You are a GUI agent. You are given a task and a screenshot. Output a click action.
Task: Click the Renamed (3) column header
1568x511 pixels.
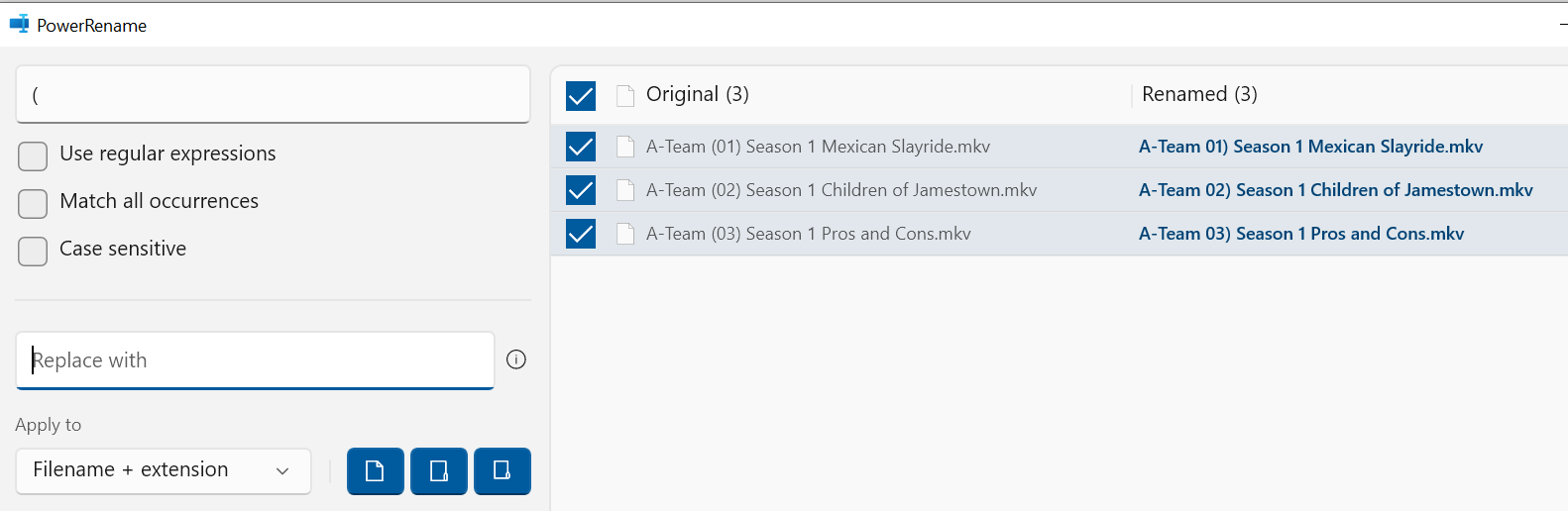point(1199,94)
